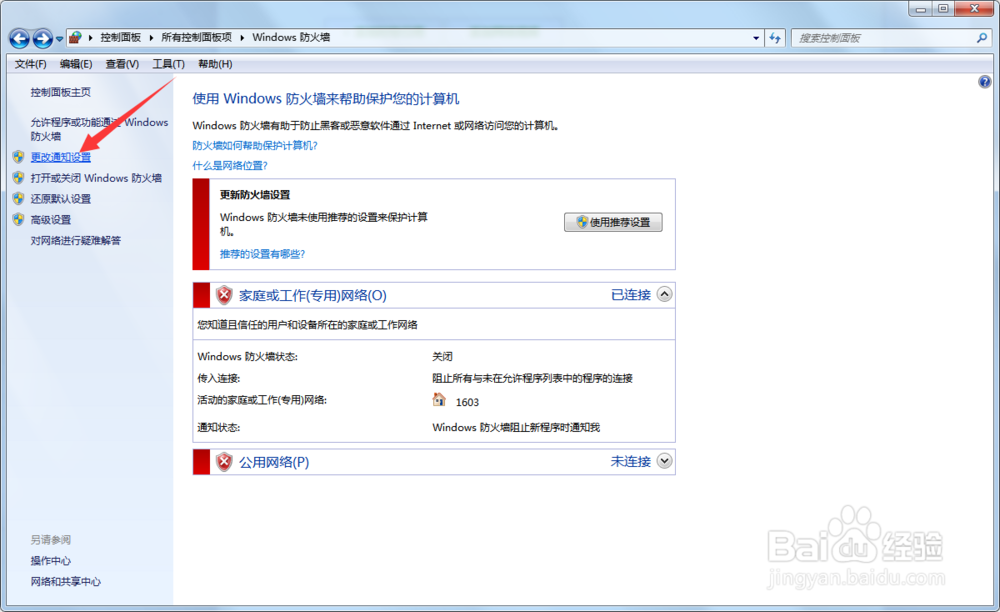
Task: Open 防火墙如何帮助保护计算机? help link
Action: pyautogui.click(x=255, y=146)
